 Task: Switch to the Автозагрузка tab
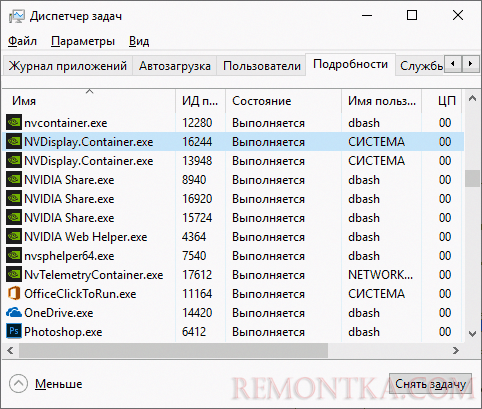coord(175,66)
